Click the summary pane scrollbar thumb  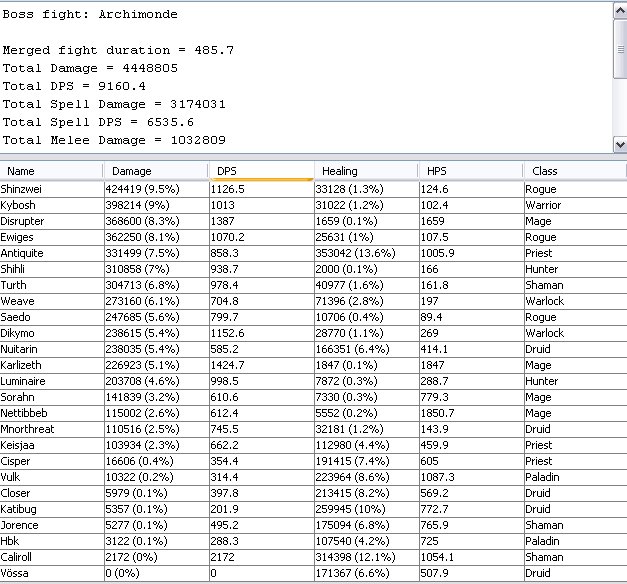pyautogui.click(x=620, y=49)
